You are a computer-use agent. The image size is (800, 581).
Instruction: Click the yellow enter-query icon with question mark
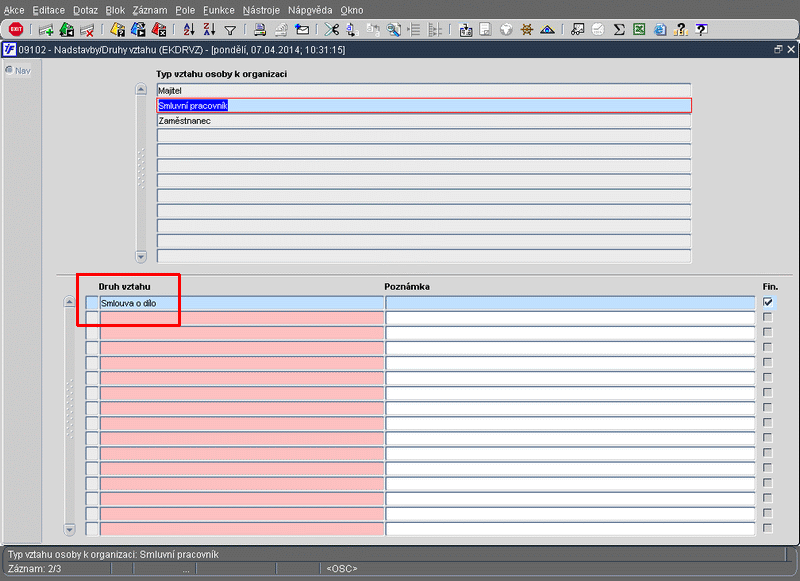[117, 30]
